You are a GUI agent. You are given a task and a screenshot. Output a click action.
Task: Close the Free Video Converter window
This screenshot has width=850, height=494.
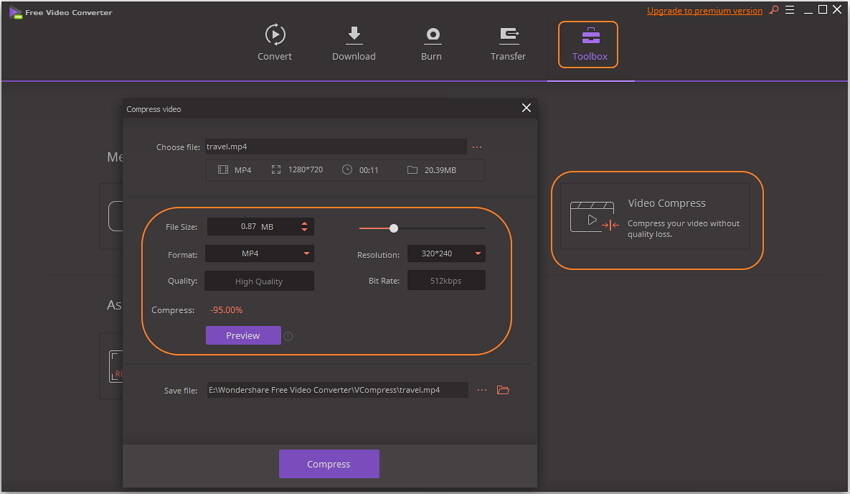(x=837, y=10)
